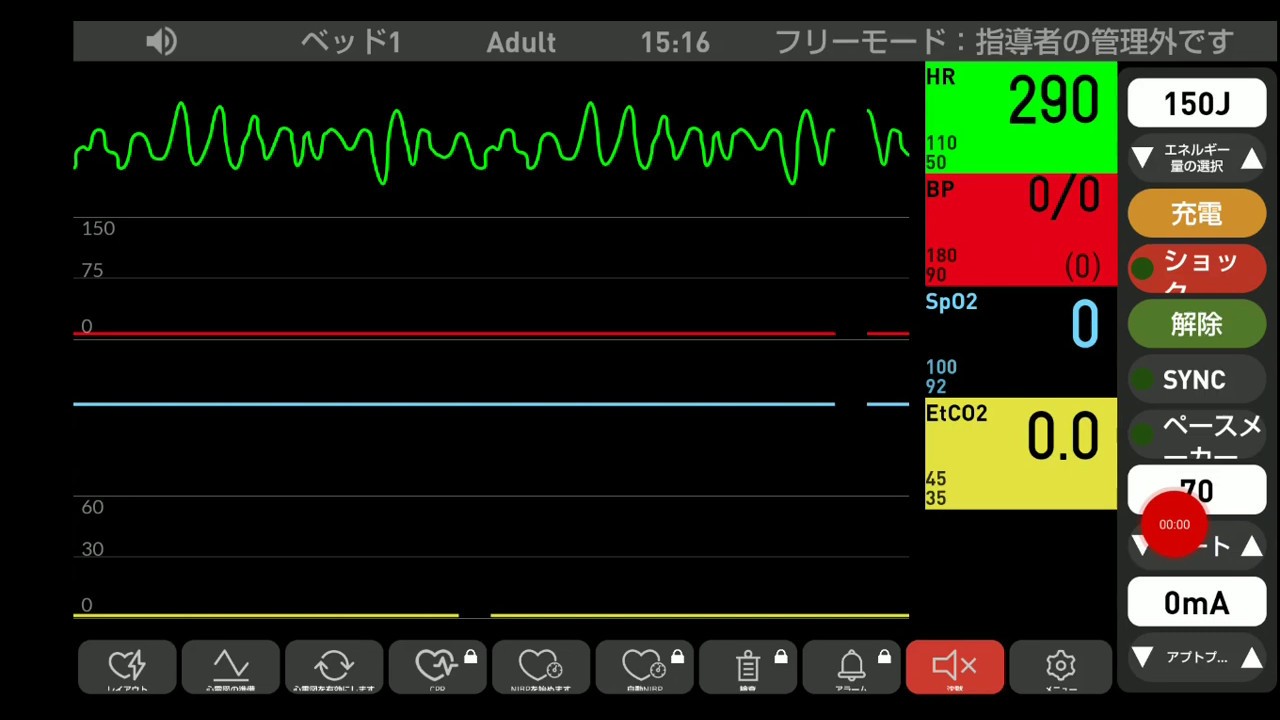Click the red arterial pressure waveform line
This screenshot has height=720, width=1280.
[491, 333]
